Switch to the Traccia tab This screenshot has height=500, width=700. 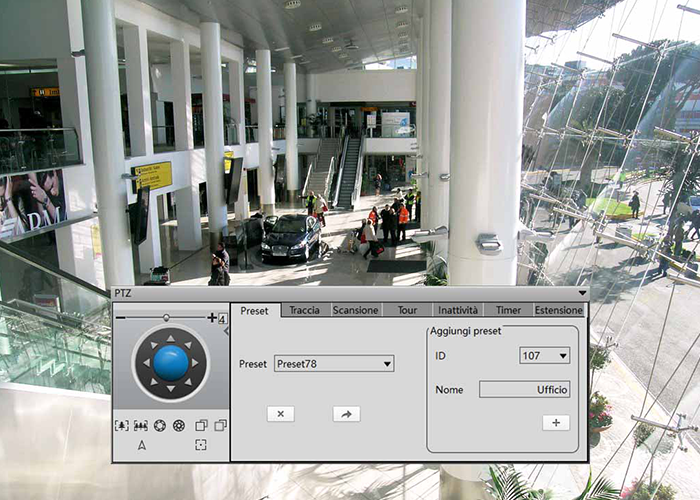pos(304,310)
